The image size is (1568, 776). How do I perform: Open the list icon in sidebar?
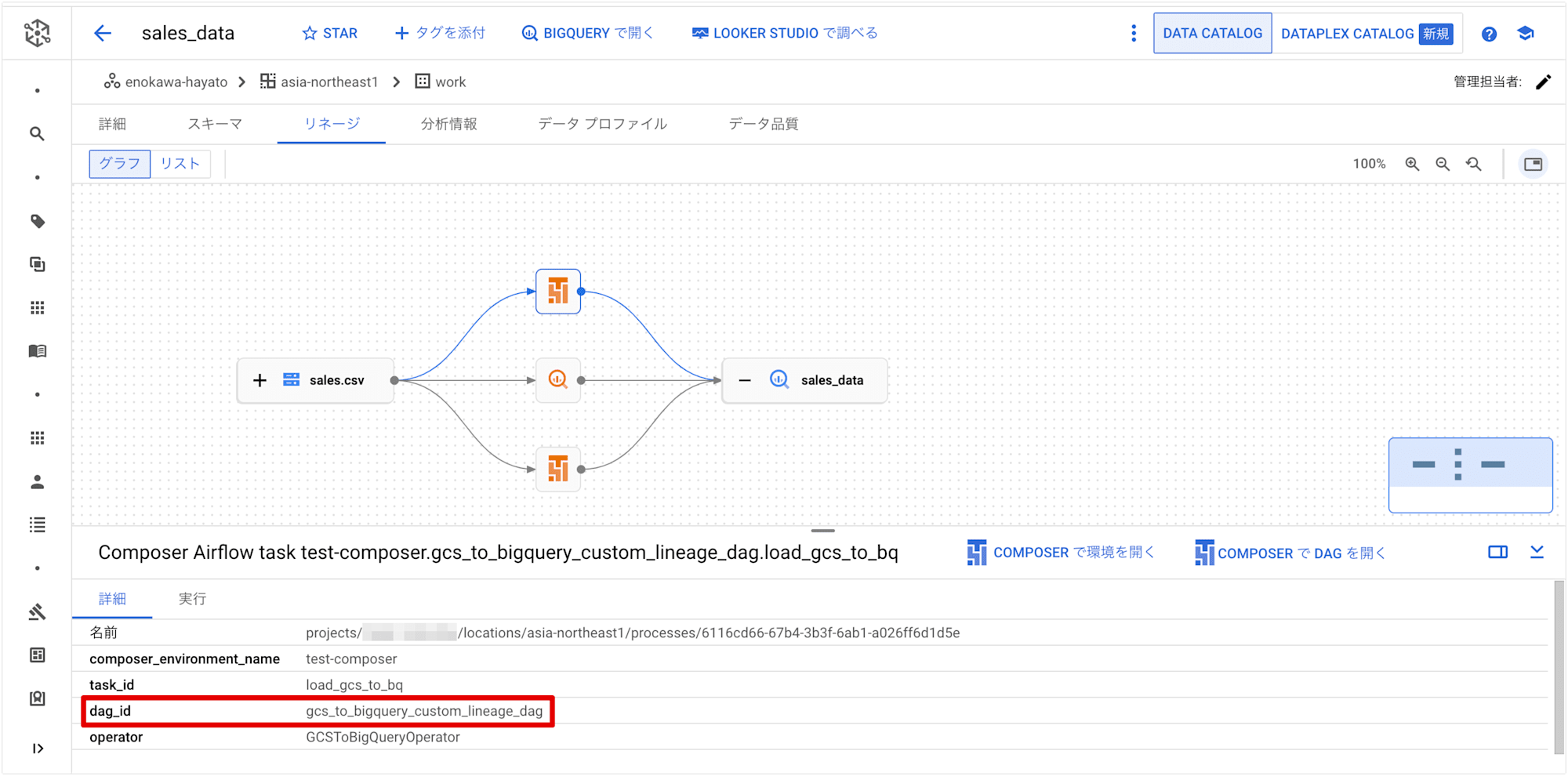37,524
